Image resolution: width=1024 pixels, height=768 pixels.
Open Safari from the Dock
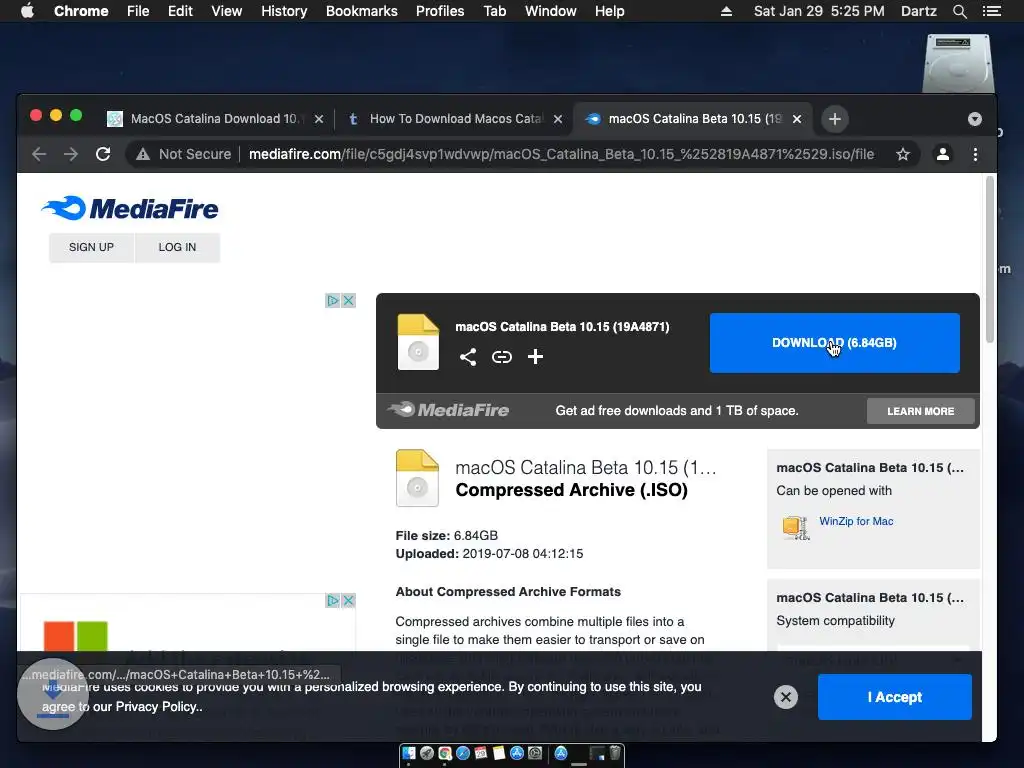(463, 753)
